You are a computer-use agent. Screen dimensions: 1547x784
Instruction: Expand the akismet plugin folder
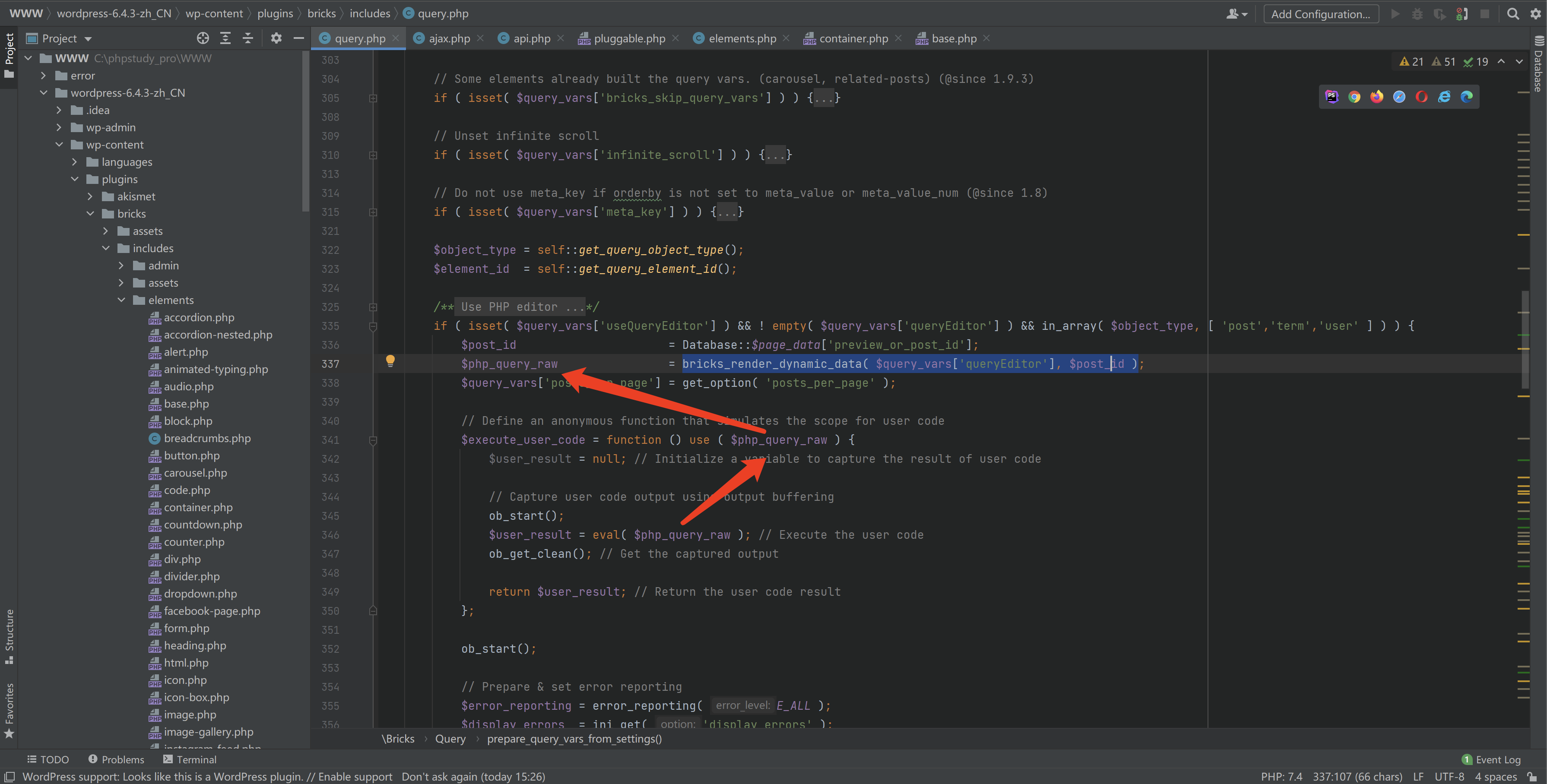pos(90,196)
